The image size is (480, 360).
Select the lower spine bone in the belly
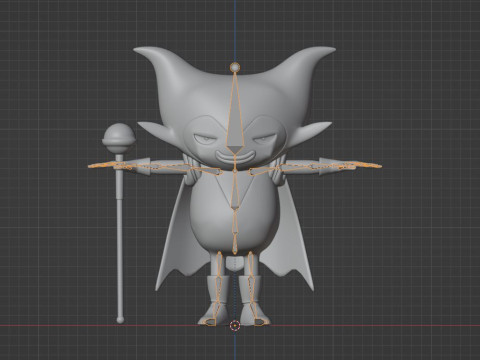235,222
